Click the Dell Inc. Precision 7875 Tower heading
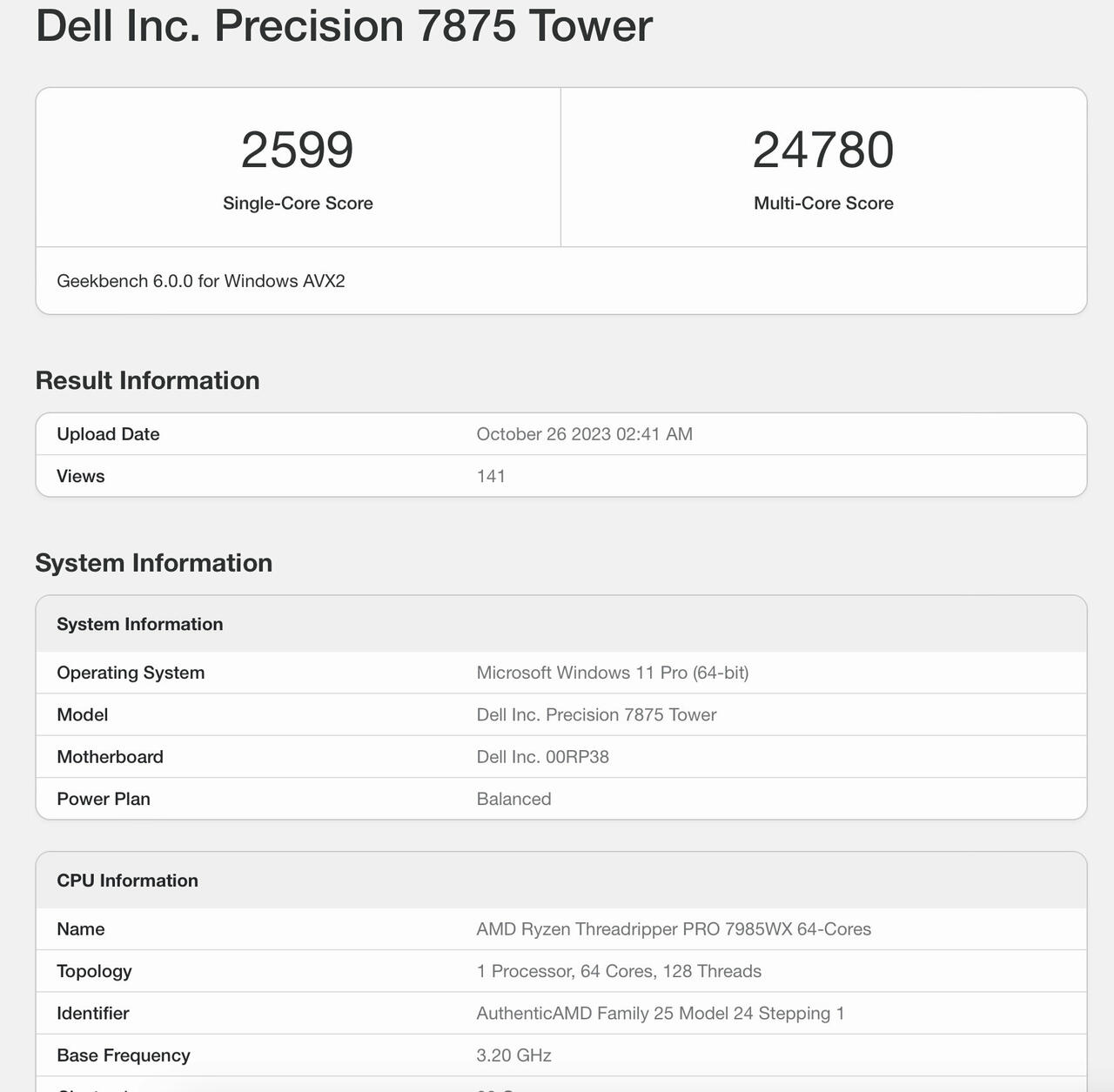The height and width of the screenshot is (1092, 1114). (344, 24)
